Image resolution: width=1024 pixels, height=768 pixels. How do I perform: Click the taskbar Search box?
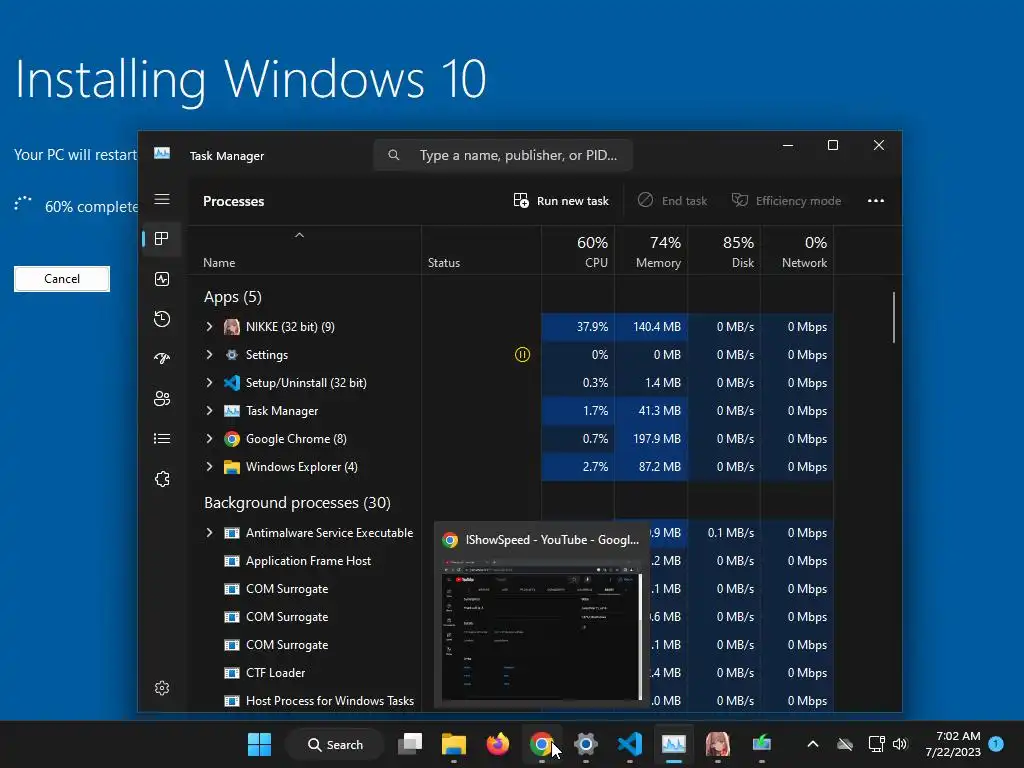pyautogui.click(x=335, y=744)
